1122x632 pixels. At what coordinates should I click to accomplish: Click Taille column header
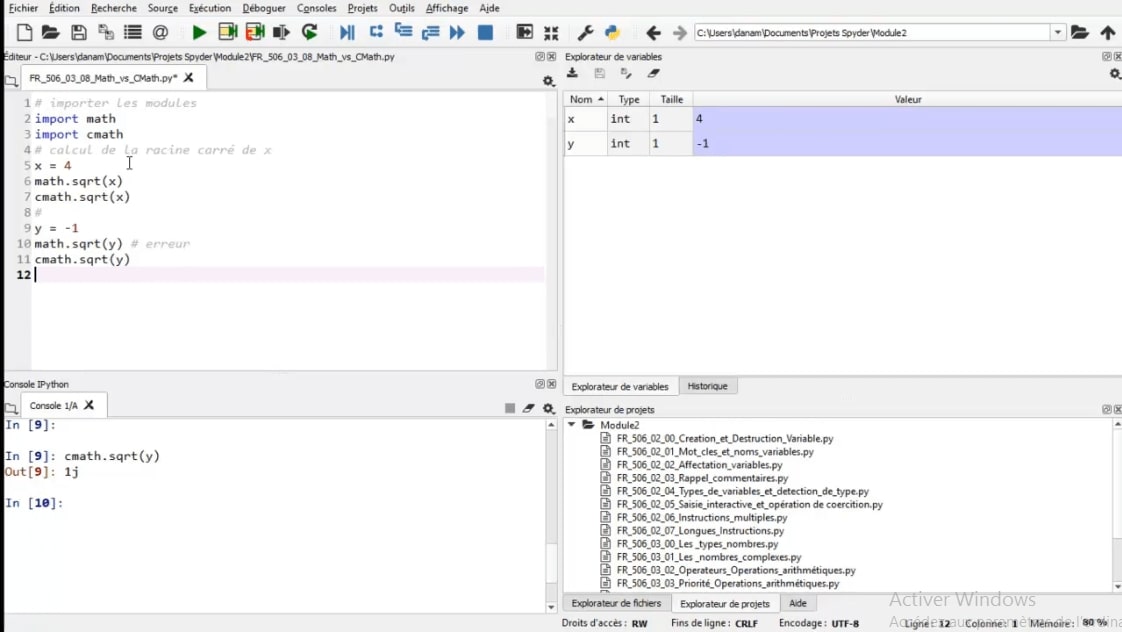(671, 99)
